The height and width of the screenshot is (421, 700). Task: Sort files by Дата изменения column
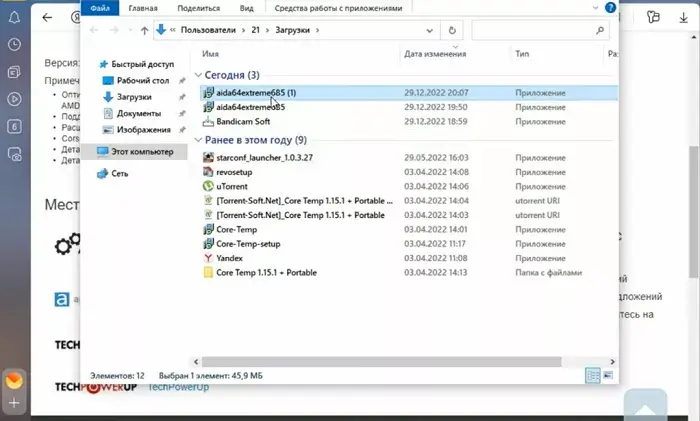(x=436, y=53)
